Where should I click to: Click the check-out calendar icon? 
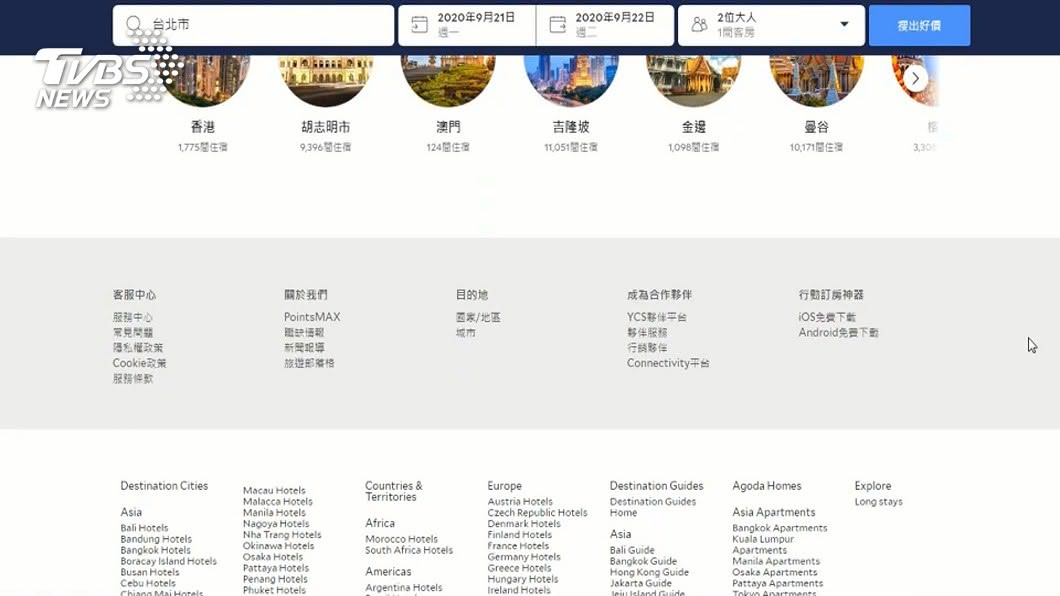coord(558,25)
